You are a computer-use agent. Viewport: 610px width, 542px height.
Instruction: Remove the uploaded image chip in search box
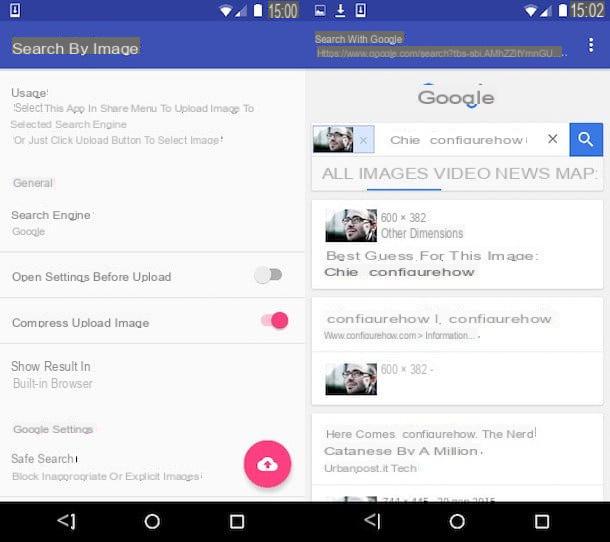coord(363,140)
